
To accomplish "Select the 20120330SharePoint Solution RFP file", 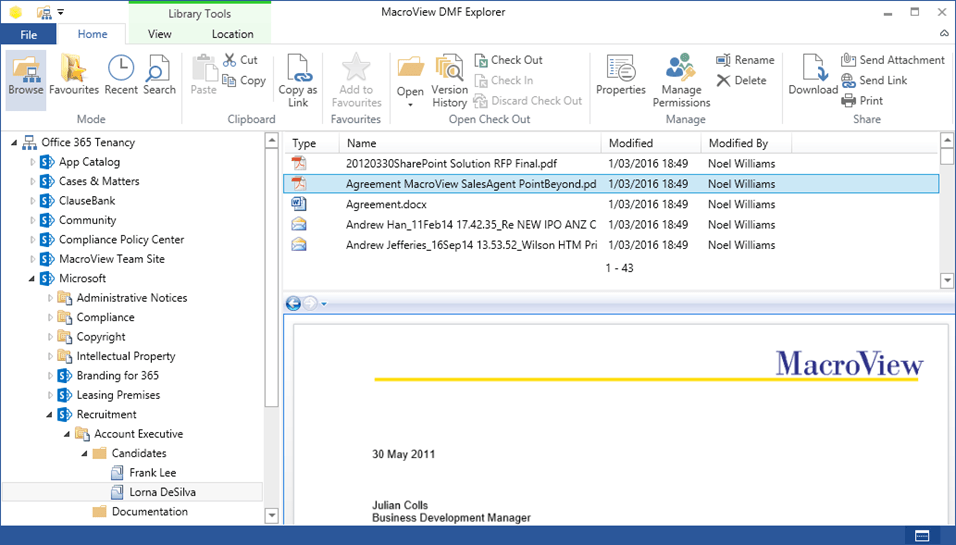I will [611, 163].
